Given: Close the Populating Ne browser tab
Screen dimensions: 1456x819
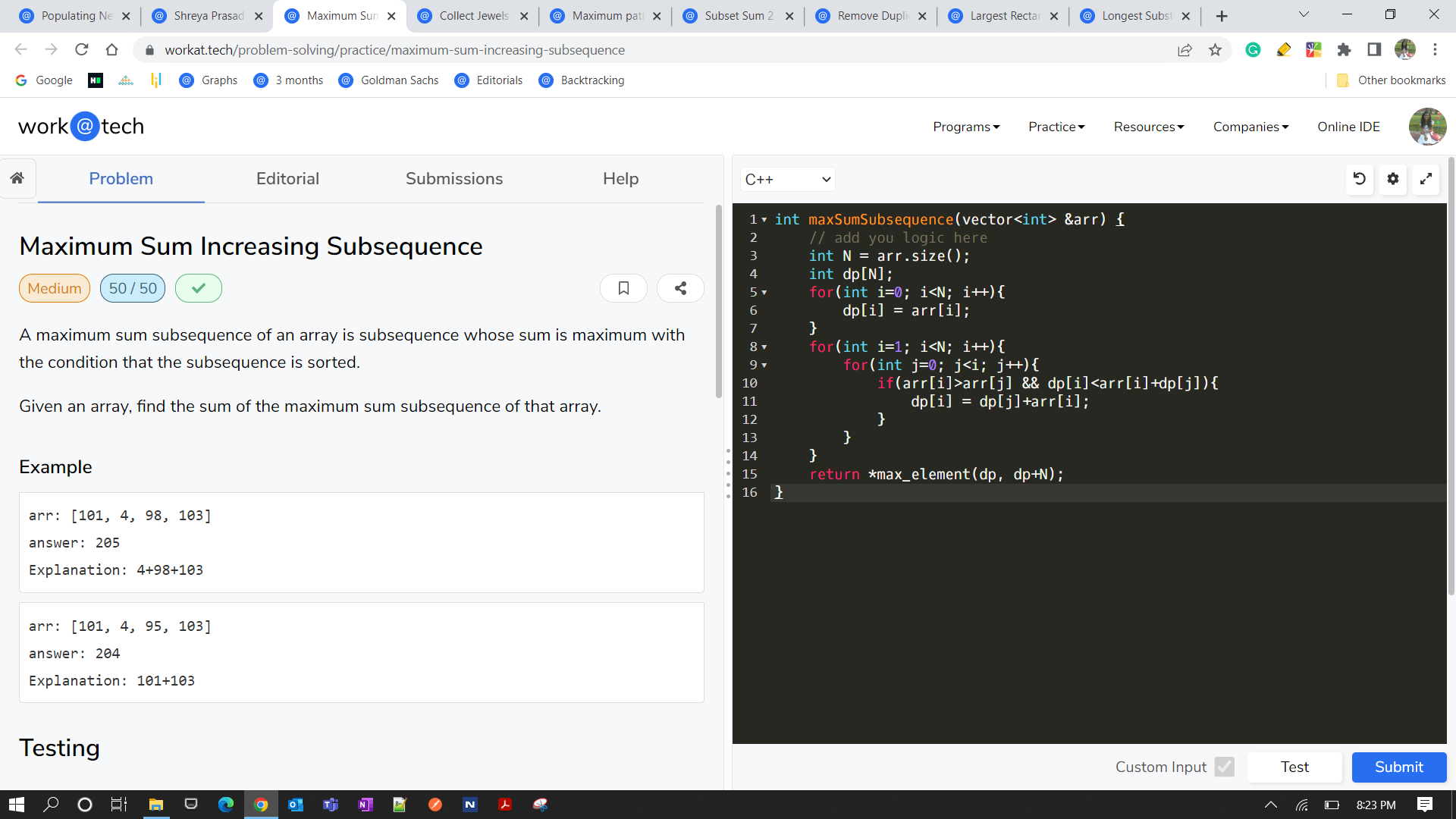Looking at the screenshot, I should (126, 16).
